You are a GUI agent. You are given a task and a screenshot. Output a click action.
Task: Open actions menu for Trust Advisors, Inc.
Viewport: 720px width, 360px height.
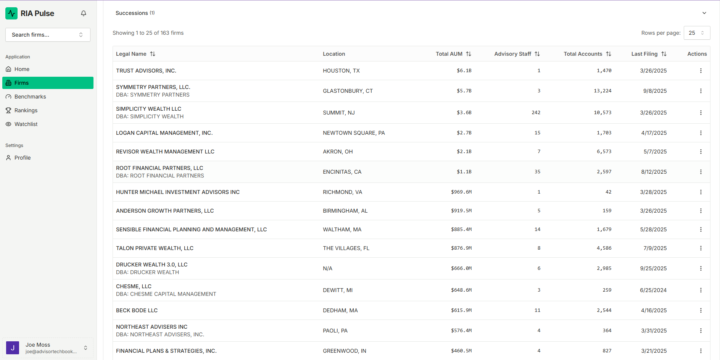(701, 71)
